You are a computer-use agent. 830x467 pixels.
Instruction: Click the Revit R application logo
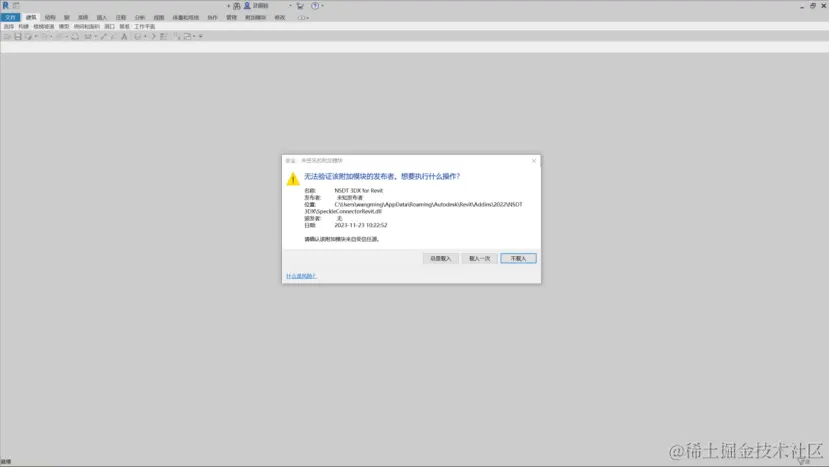[x=5, y=6]
